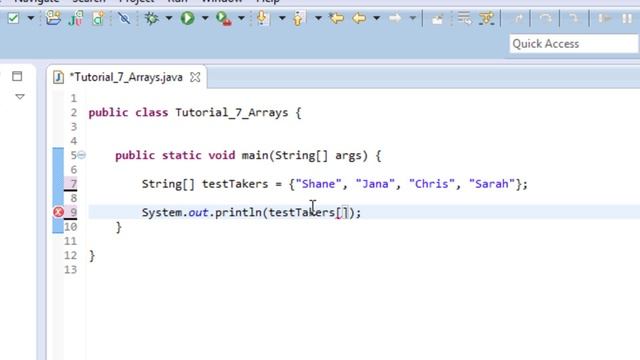Viewport: 640px width, 360px height.
Task: Open the Previous Annotation dropdown arrow
Action: click(318, 18)
